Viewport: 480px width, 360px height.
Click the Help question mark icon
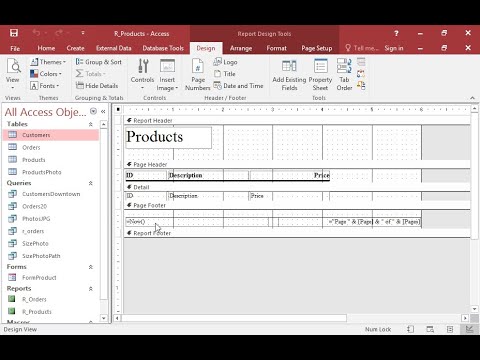click(396, 33)
